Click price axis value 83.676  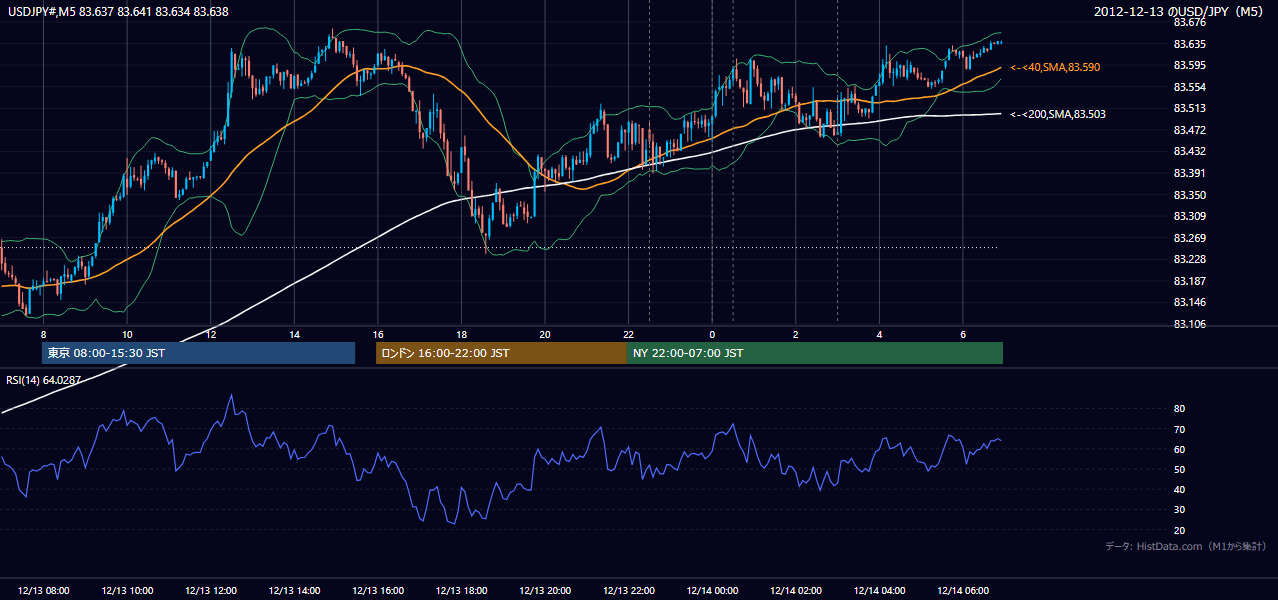pos(1189,22)
